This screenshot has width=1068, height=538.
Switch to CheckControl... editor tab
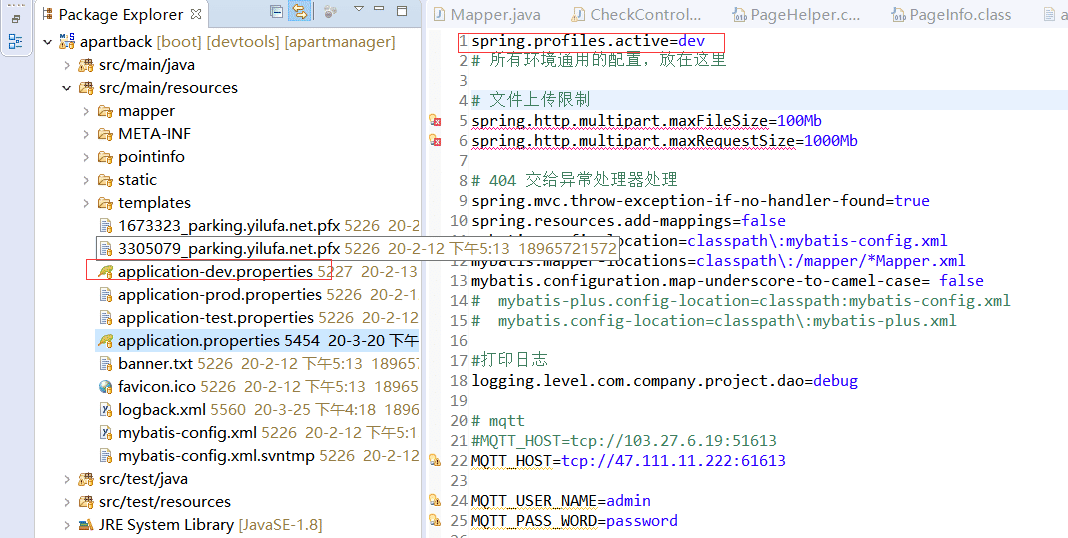(x=637, y=15)
